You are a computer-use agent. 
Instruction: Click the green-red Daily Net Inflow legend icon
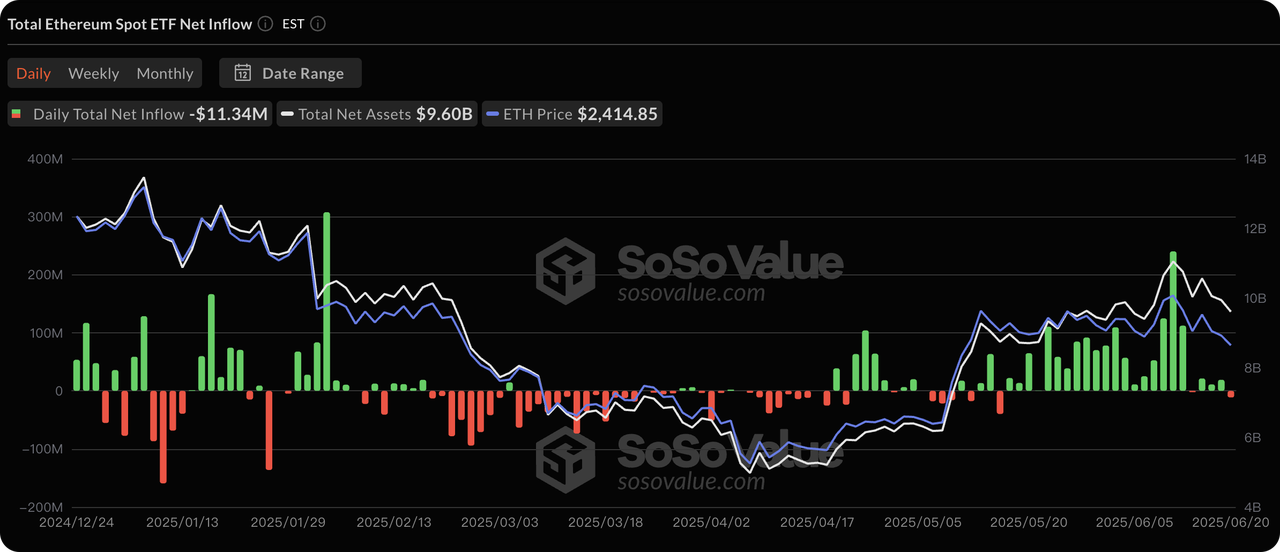click(16, 114)
